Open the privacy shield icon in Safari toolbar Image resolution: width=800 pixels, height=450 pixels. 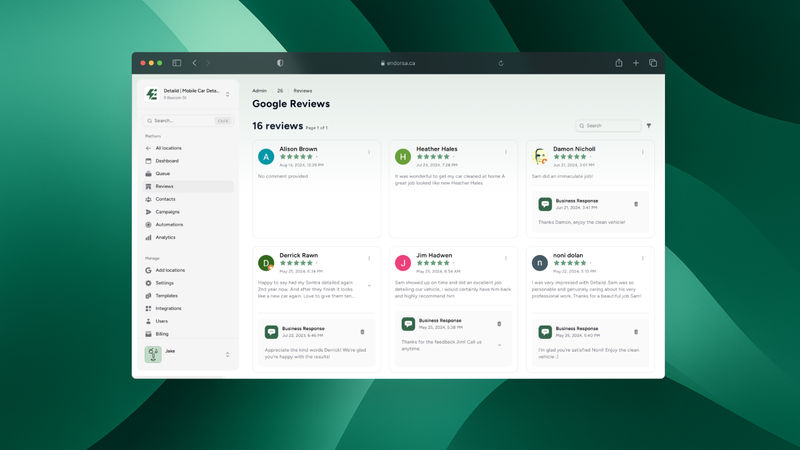point(280,63)
